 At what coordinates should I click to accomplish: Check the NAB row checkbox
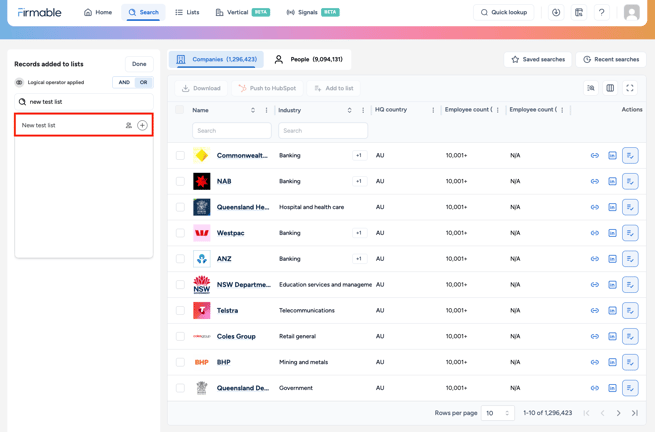(x=180, y=181)
